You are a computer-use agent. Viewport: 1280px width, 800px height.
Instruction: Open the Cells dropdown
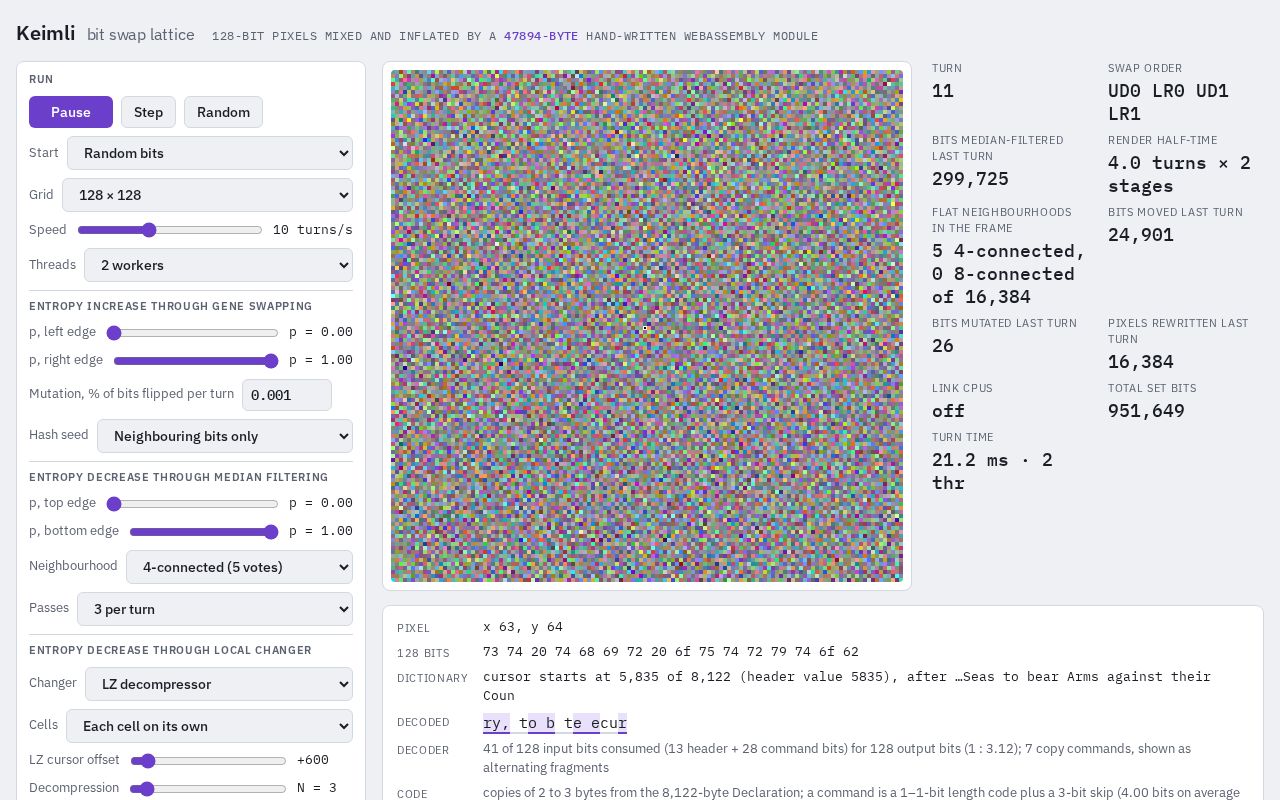[209, 726]
